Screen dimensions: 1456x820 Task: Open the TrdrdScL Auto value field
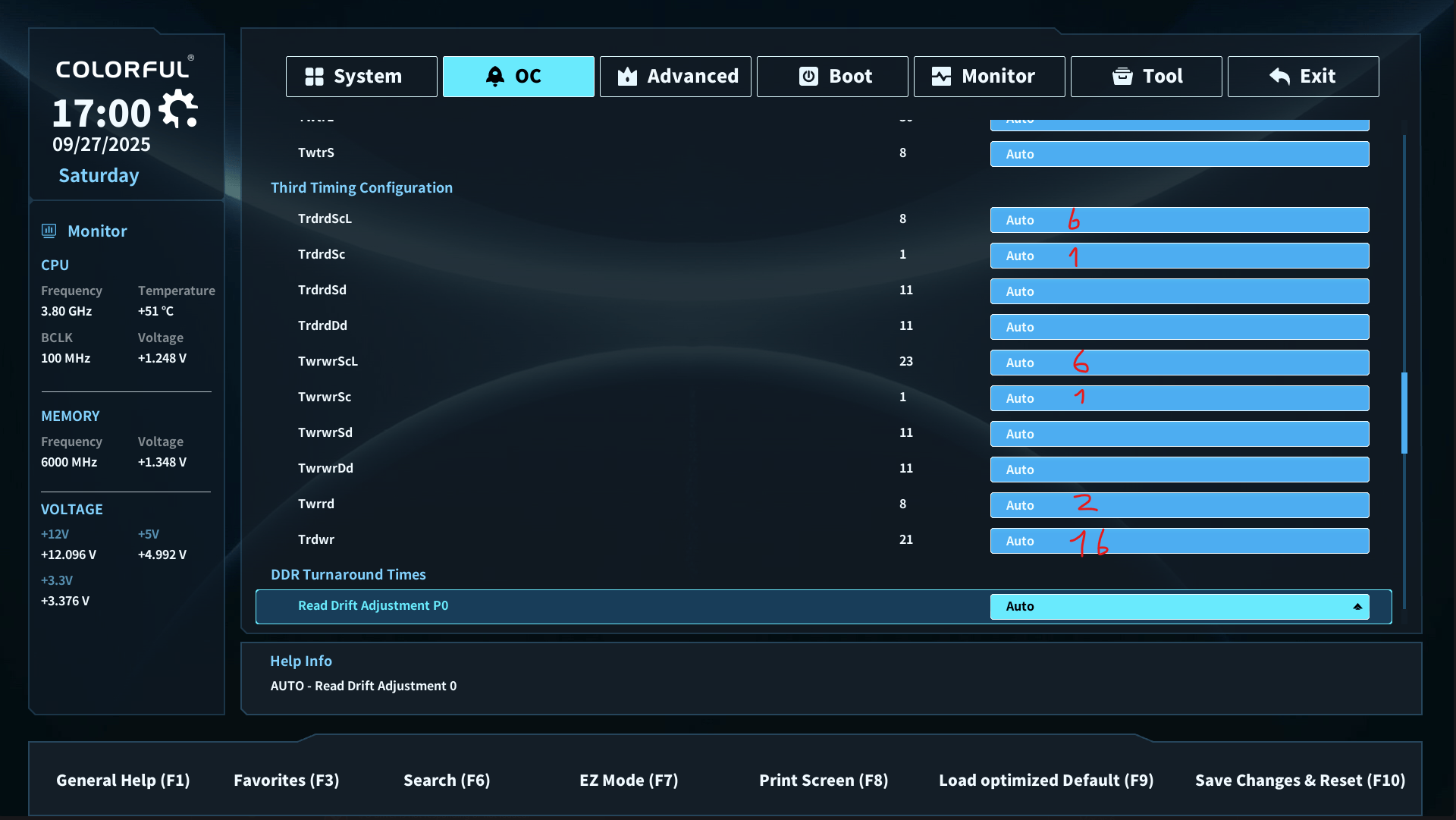pyautogui.click(x=1180, y=220)
